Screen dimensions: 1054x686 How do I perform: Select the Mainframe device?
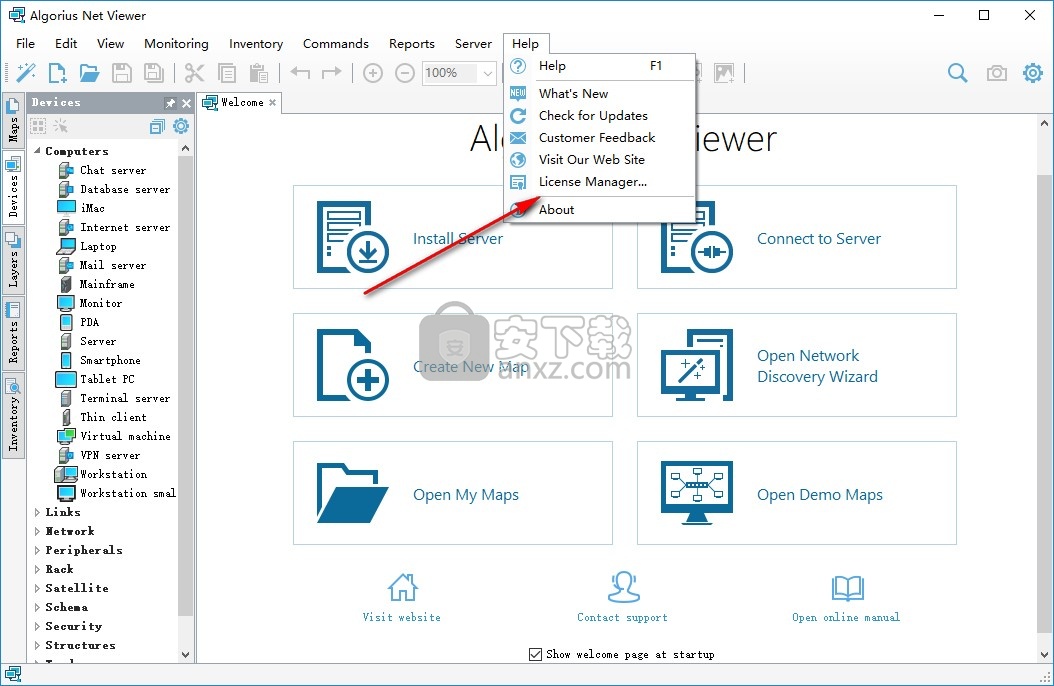point(107,284)
